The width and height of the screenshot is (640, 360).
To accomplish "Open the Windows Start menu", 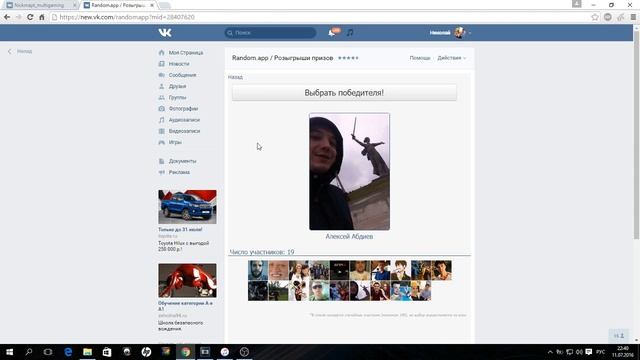I will (9, 352).
